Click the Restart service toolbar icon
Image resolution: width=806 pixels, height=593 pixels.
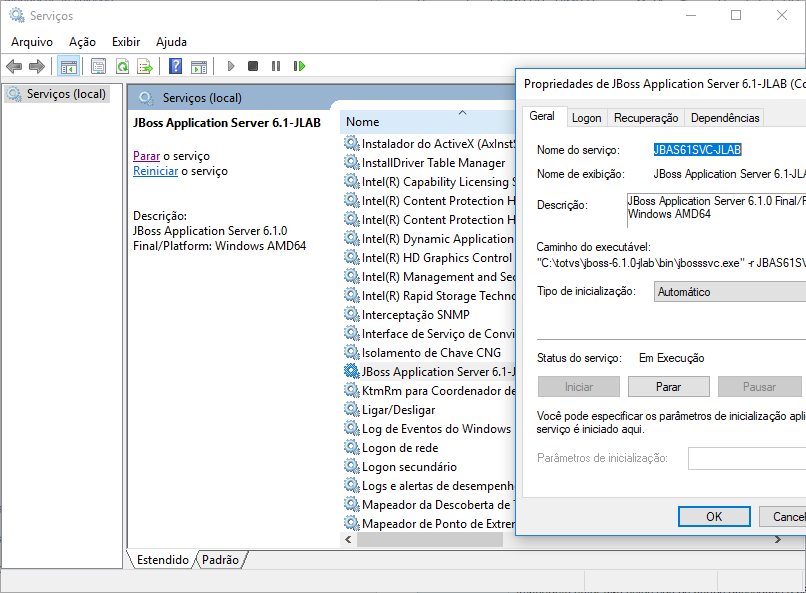coord(299,66)
